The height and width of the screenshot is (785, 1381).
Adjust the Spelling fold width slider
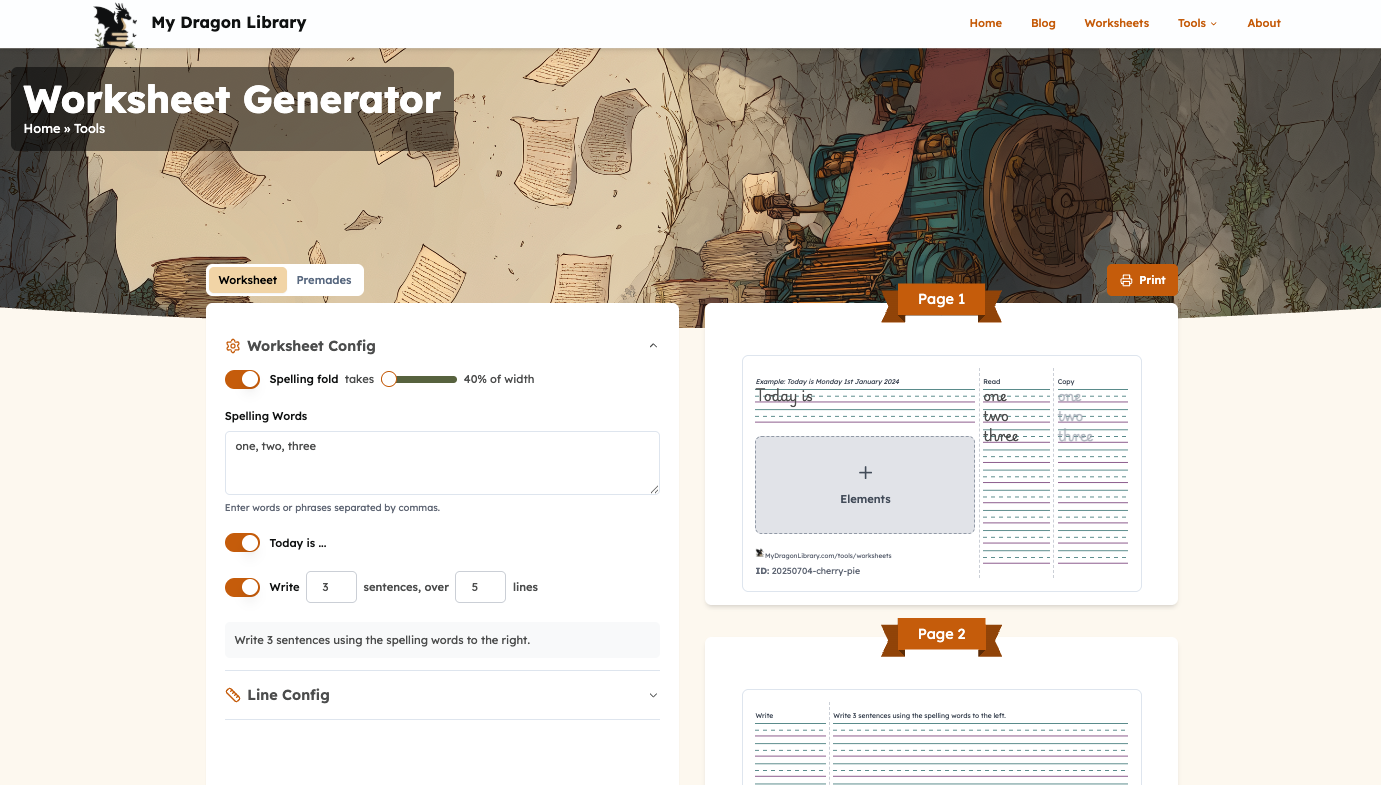[x=388, y=379]
